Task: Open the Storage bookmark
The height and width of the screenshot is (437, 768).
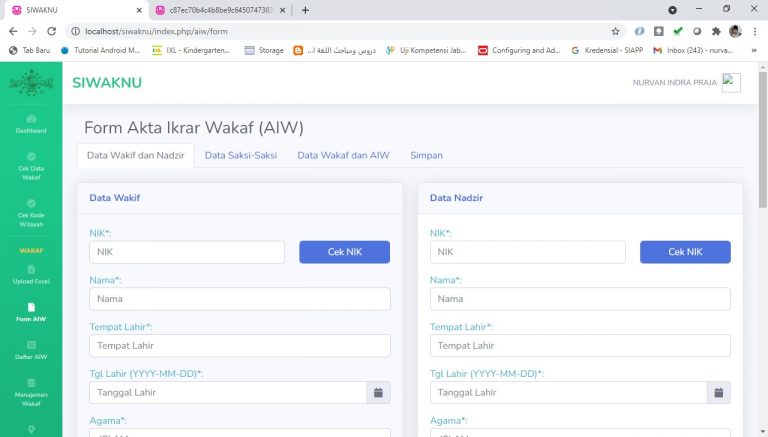Action: coord(264,50)
